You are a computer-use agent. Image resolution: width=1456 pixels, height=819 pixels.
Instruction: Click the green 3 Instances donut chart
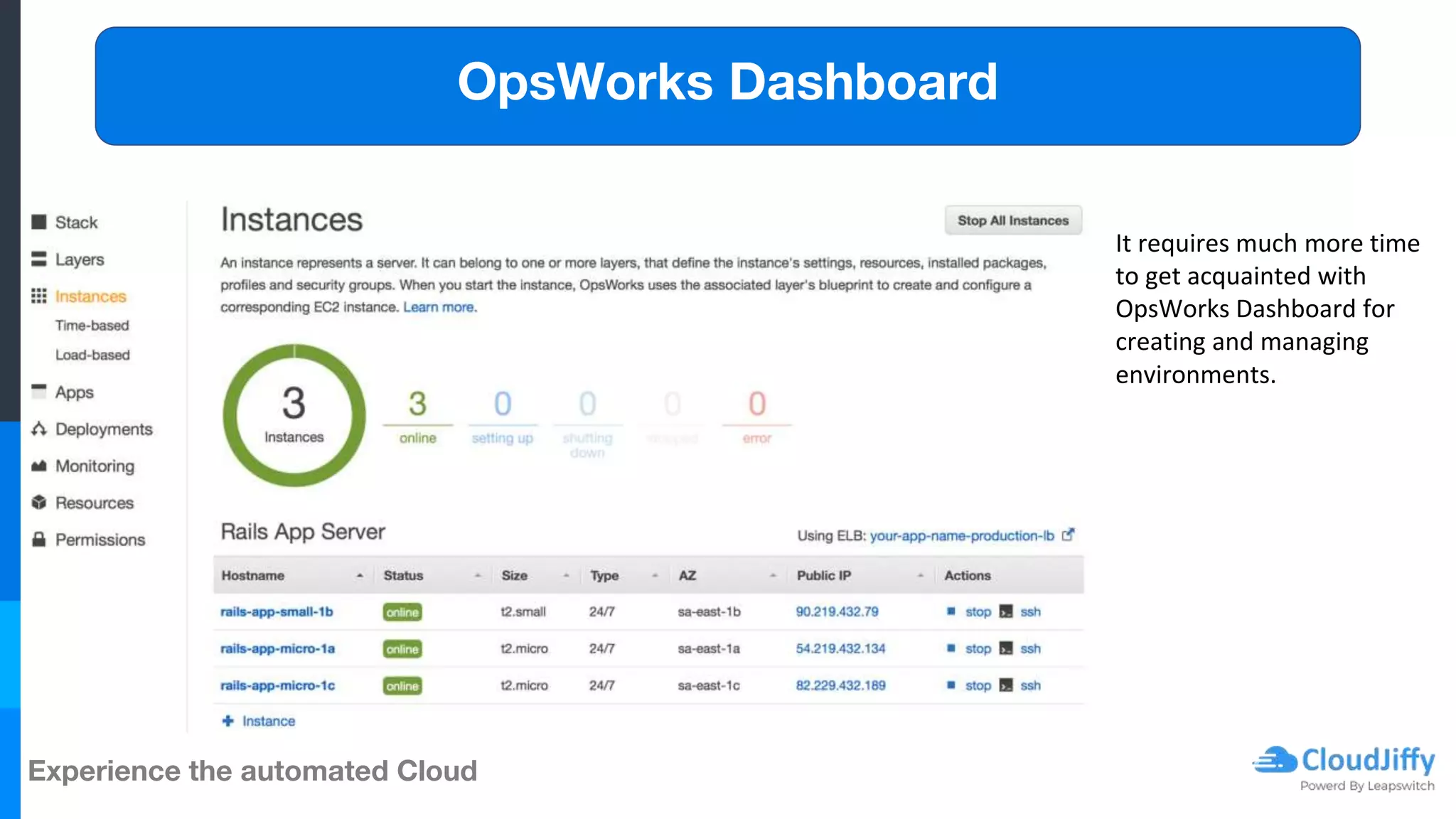coord(294,415)
